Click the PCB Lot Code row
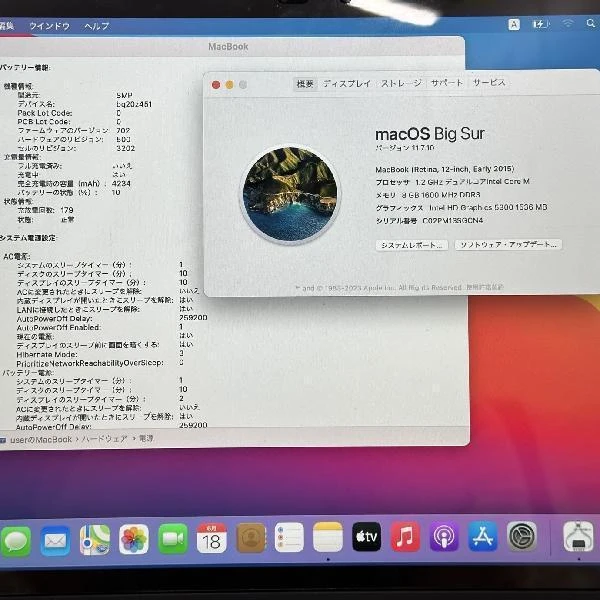The width and height of the screenshot is (600, 600). [69, 122]
